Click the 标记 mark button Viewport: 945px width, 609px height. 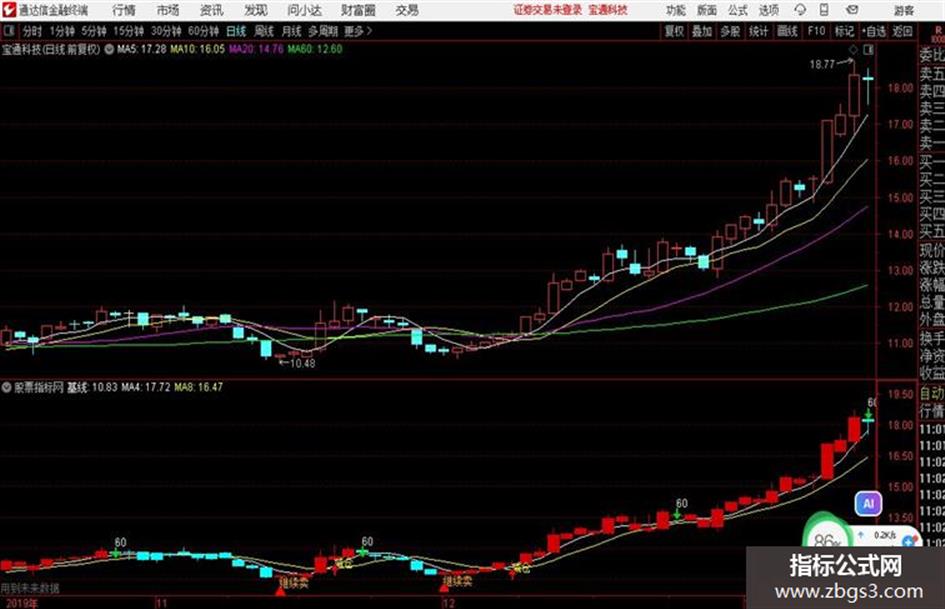tap(844, 31)
